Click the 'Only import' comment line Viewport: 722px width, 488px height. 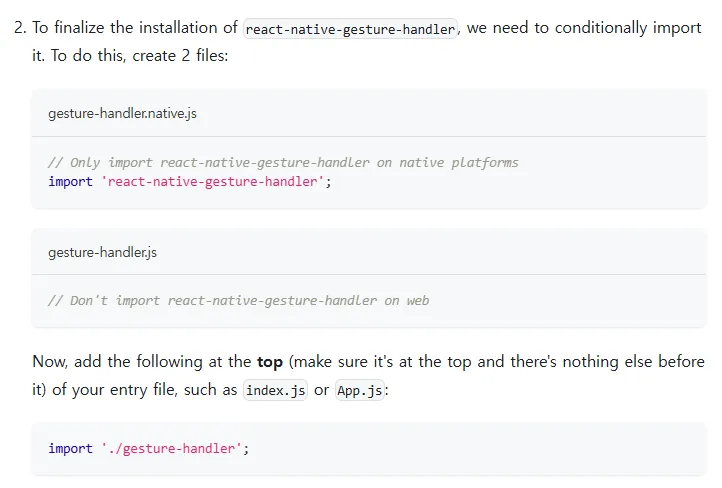(x=283, y=163)
